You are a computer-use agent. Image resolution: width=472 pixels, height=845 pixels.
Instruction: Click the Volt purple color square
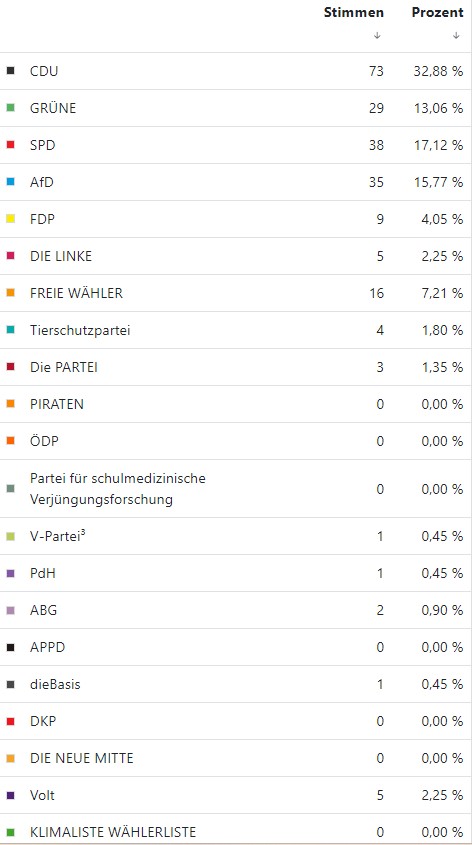click(x=10, y=795)
